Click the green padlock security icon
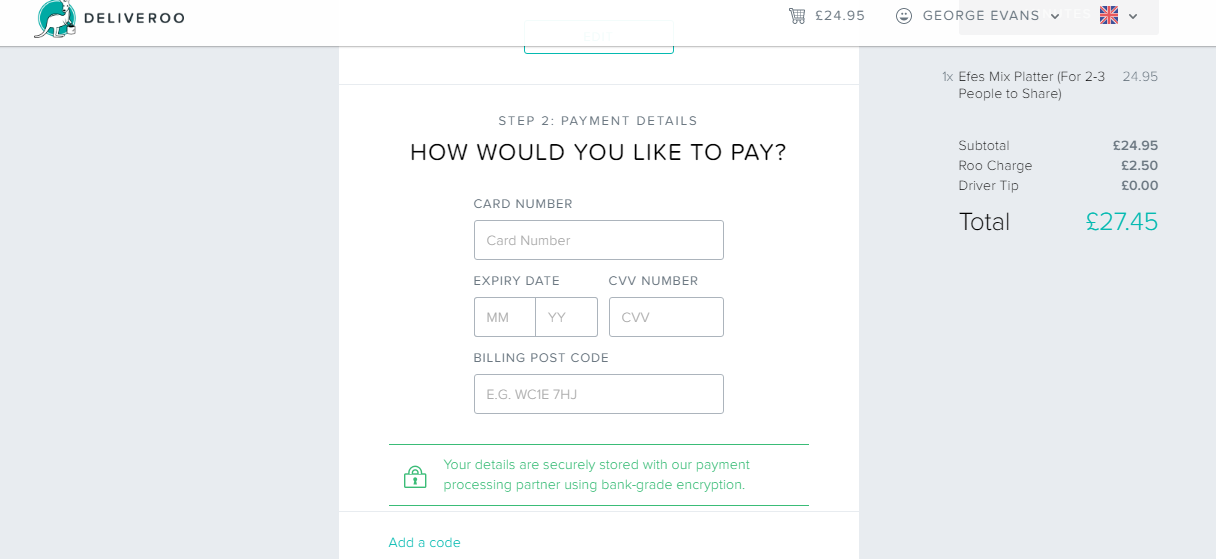The height and width of the screenshot is (559, 1216). 415,476
